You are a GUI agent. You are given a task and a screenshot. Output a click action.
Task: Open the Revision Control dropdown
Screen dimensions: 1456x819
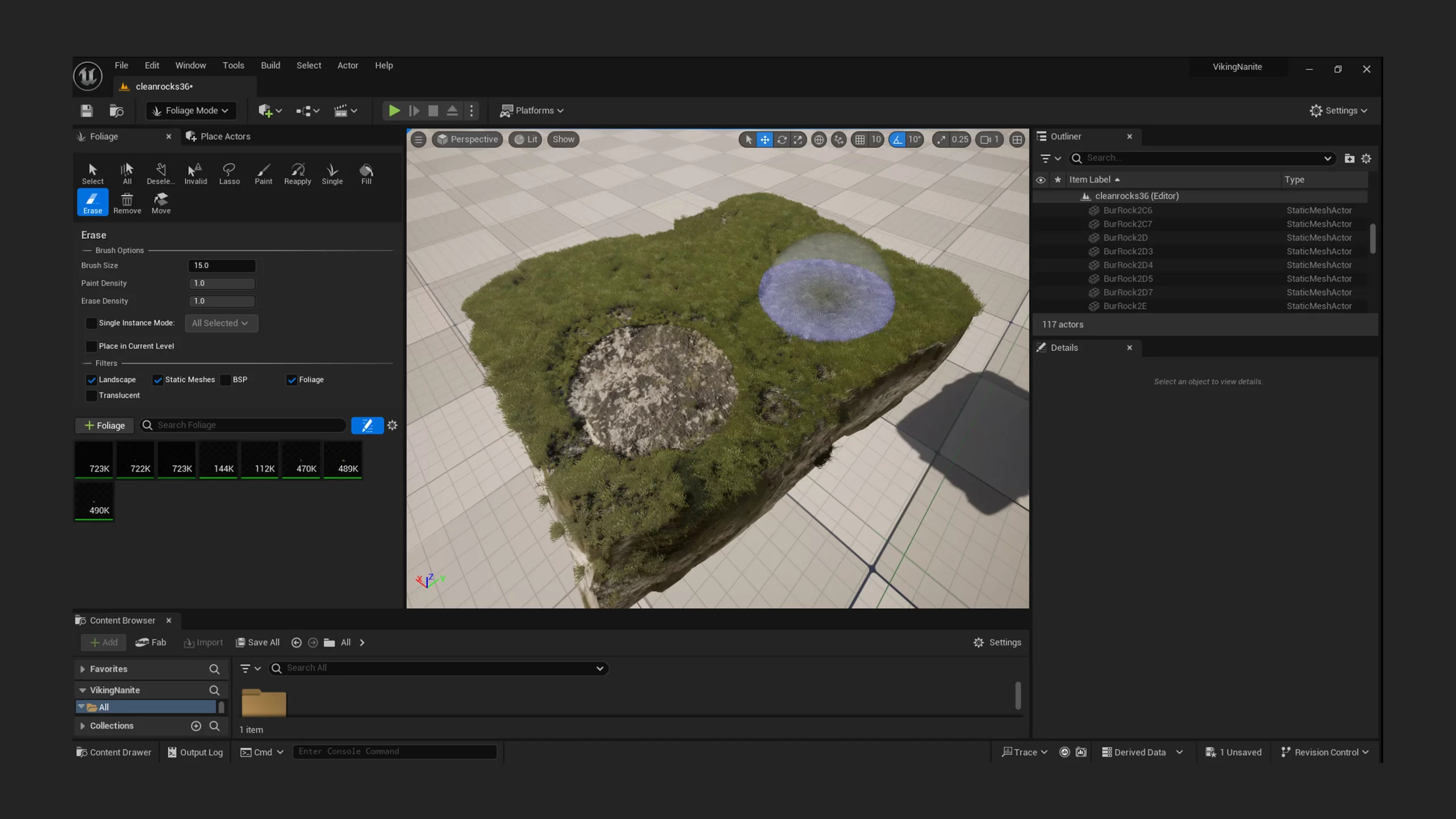[x=1325, y=752]
